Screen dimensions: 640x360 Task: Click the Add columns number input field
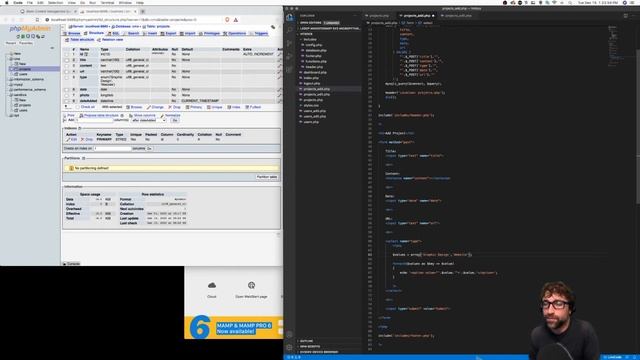click(x=94, y=120)
